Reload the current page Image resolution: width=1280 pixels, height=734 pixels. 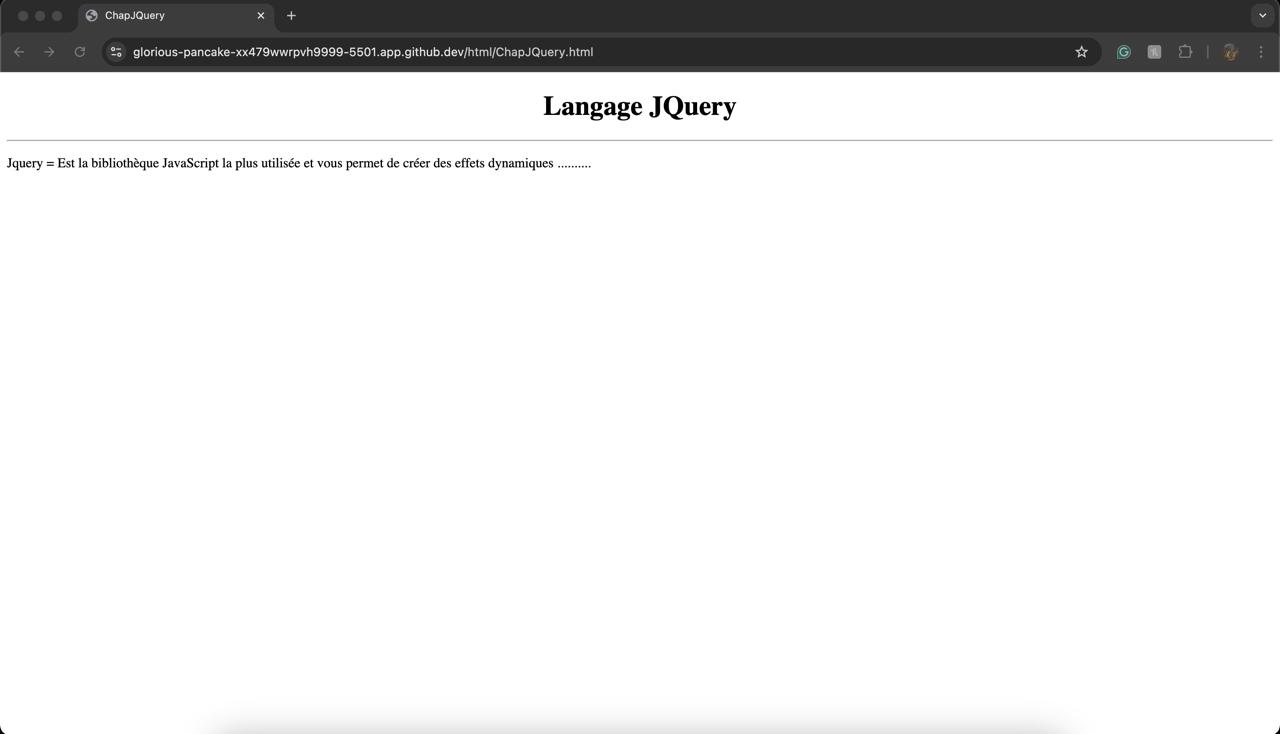coord(80,52)
